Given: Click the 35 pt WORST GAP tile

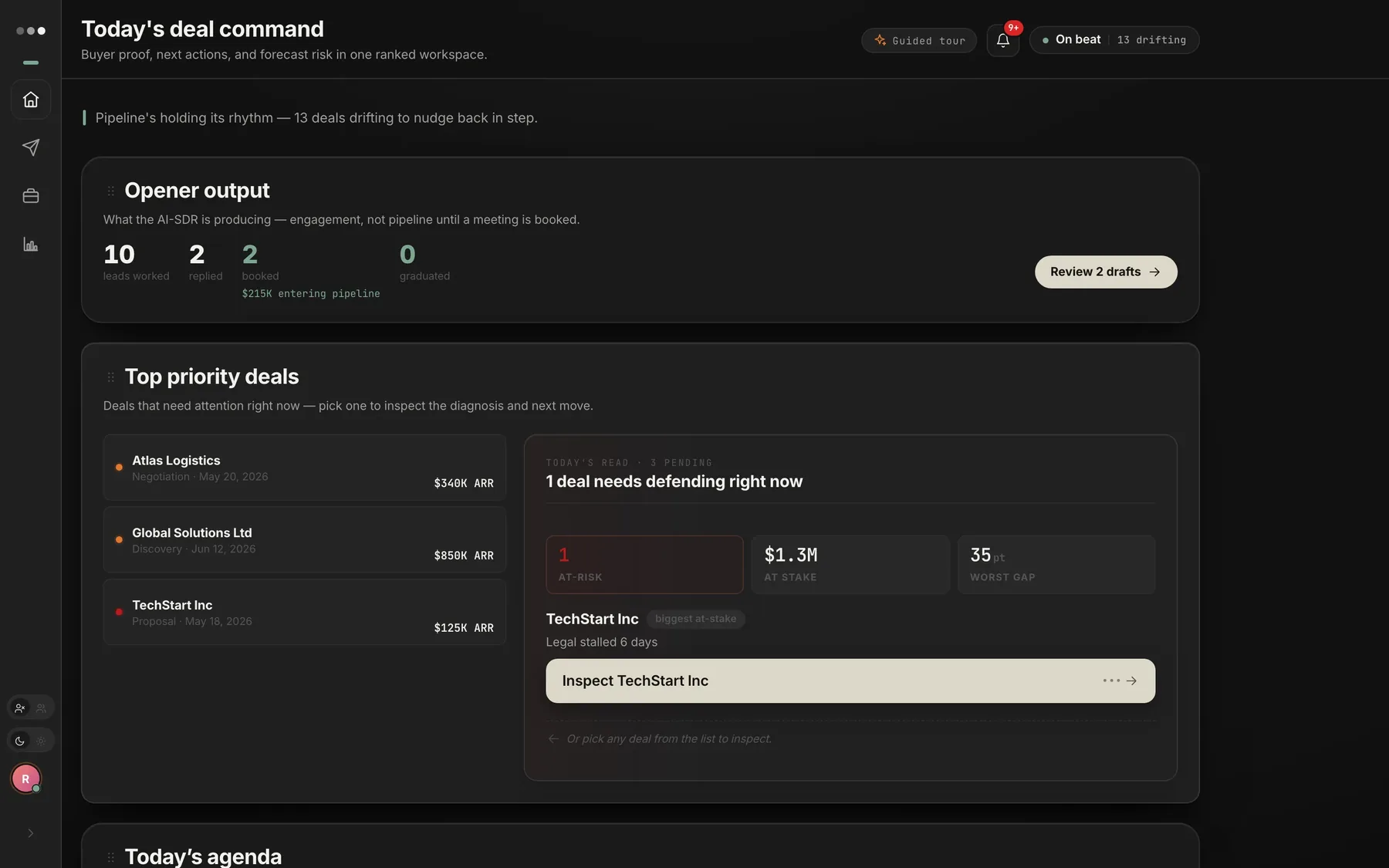Looking at the screenshot, I should (x=1056, y=565).
